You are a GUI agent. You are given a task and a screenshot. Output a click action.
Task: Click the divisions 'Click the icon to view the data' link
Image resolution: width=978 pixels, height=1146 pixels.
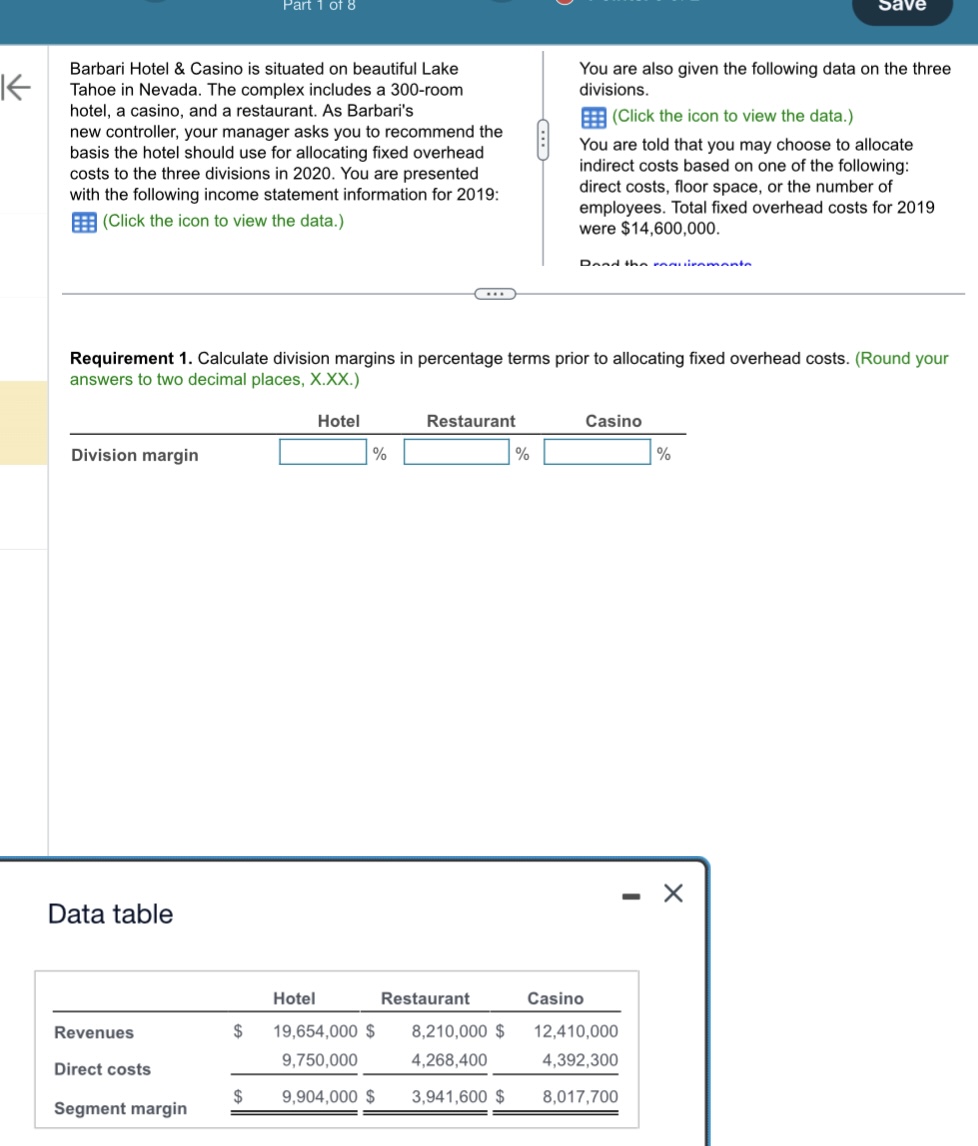pyautogui.click(x=732, y=115)
